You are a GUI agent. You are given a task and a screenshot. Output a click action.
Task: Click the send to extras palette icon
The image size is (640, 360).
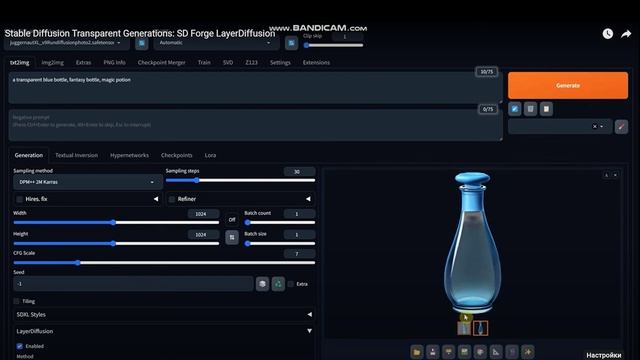click(x=480, y=352)
